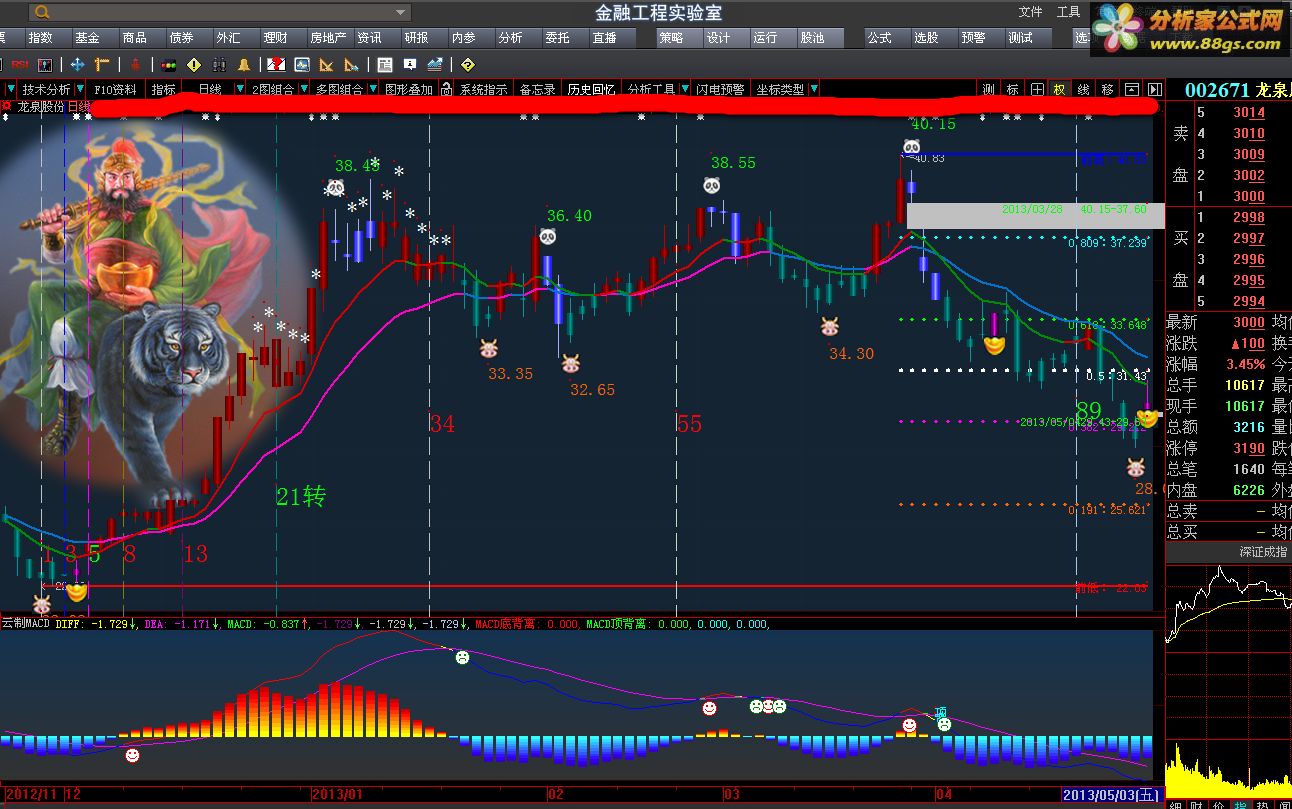This screenshot has width=1292, height=809.
Task: Click the yellow alarm bell icon
Action: [x=243, y=64]
